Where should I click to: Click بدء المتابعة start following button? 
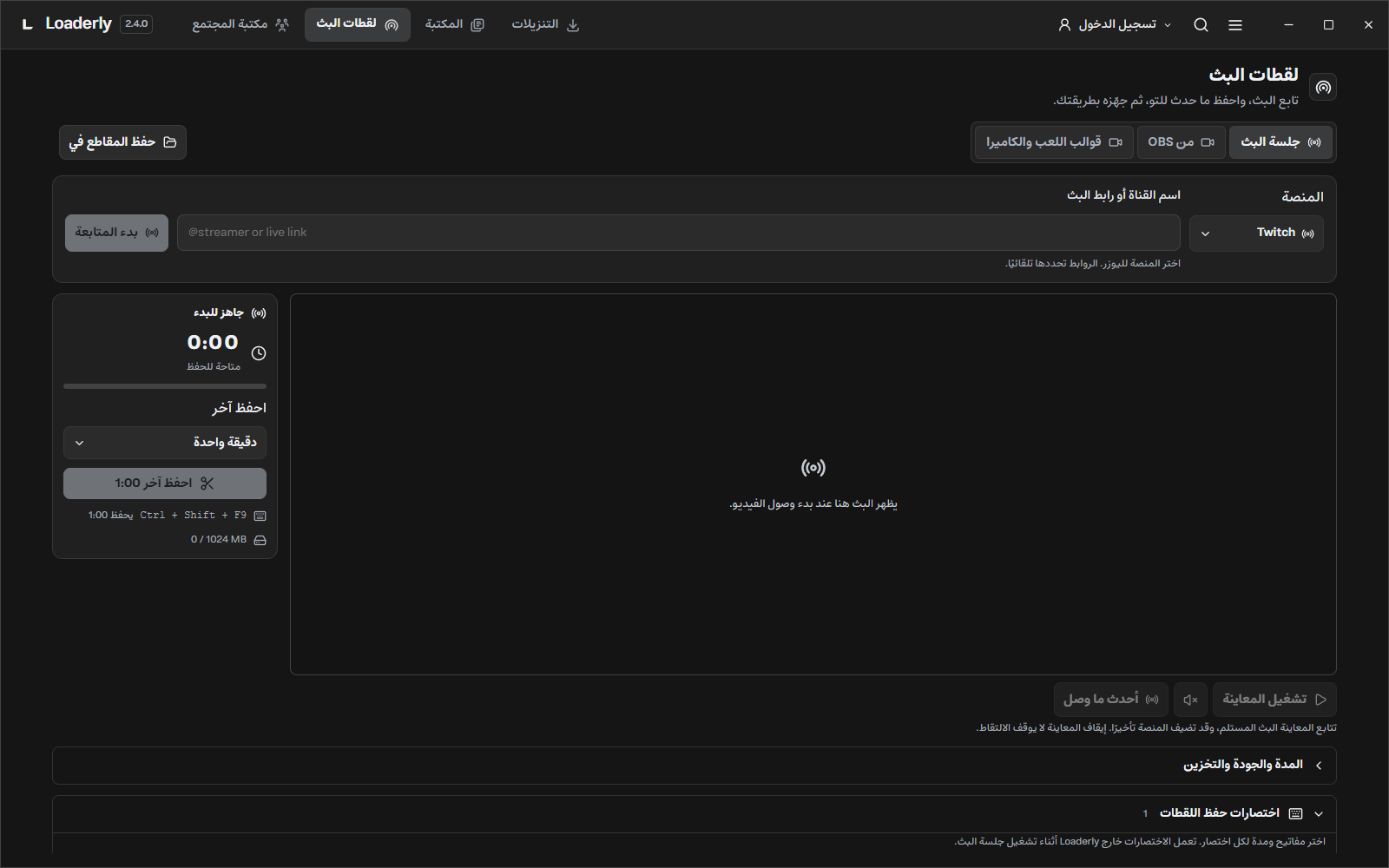coord(116,233)
